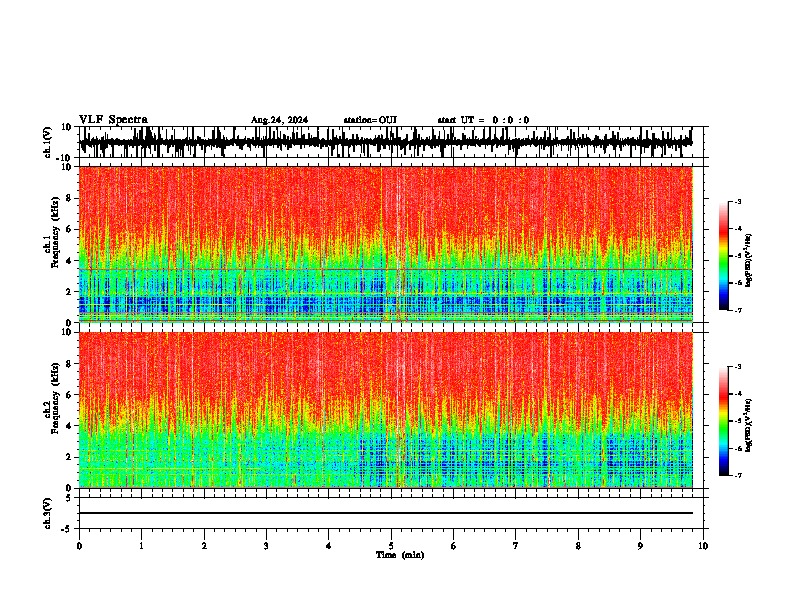This screenshot has width=792, height=612.
Task: Click the ch.2 spectrogram color scale bar
Action: coord(723,421)
